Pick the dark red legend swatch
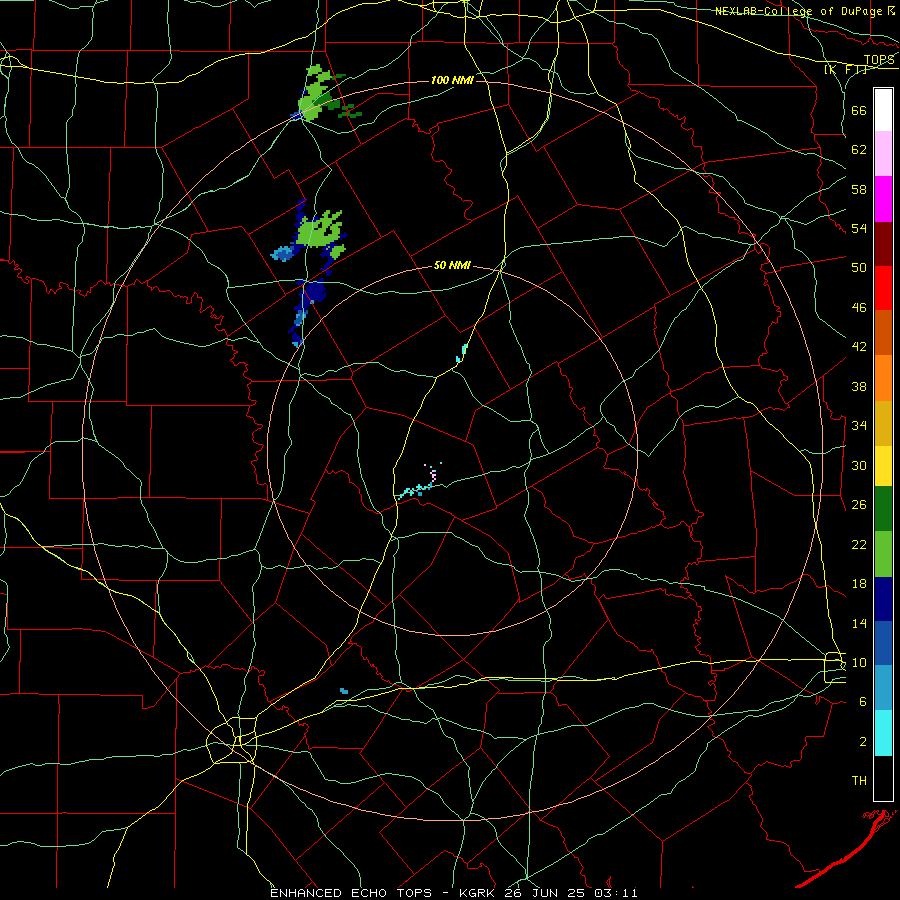The image size is (900, 900). [x=883, y=244]
